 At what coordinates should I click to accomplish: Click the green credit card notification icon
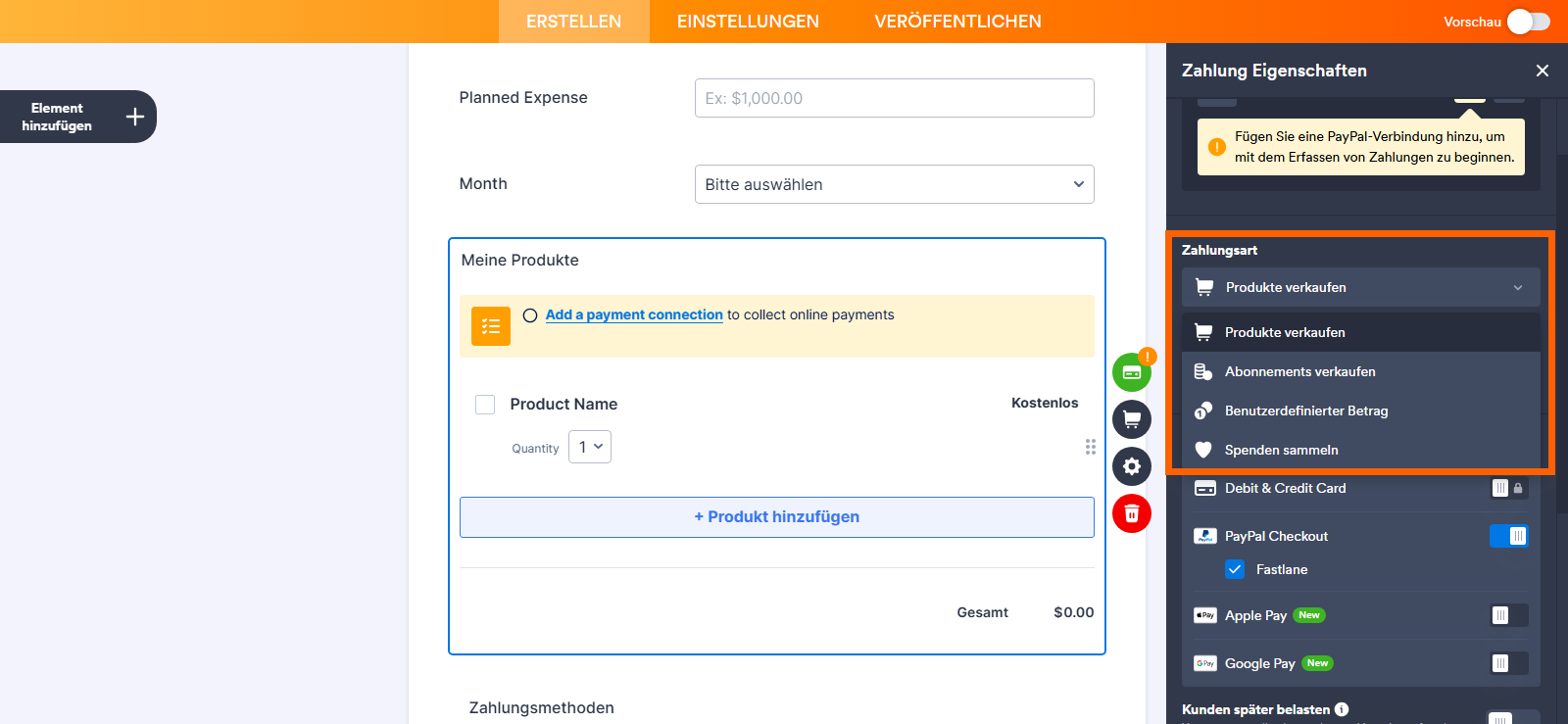(x=1131, y=371)
